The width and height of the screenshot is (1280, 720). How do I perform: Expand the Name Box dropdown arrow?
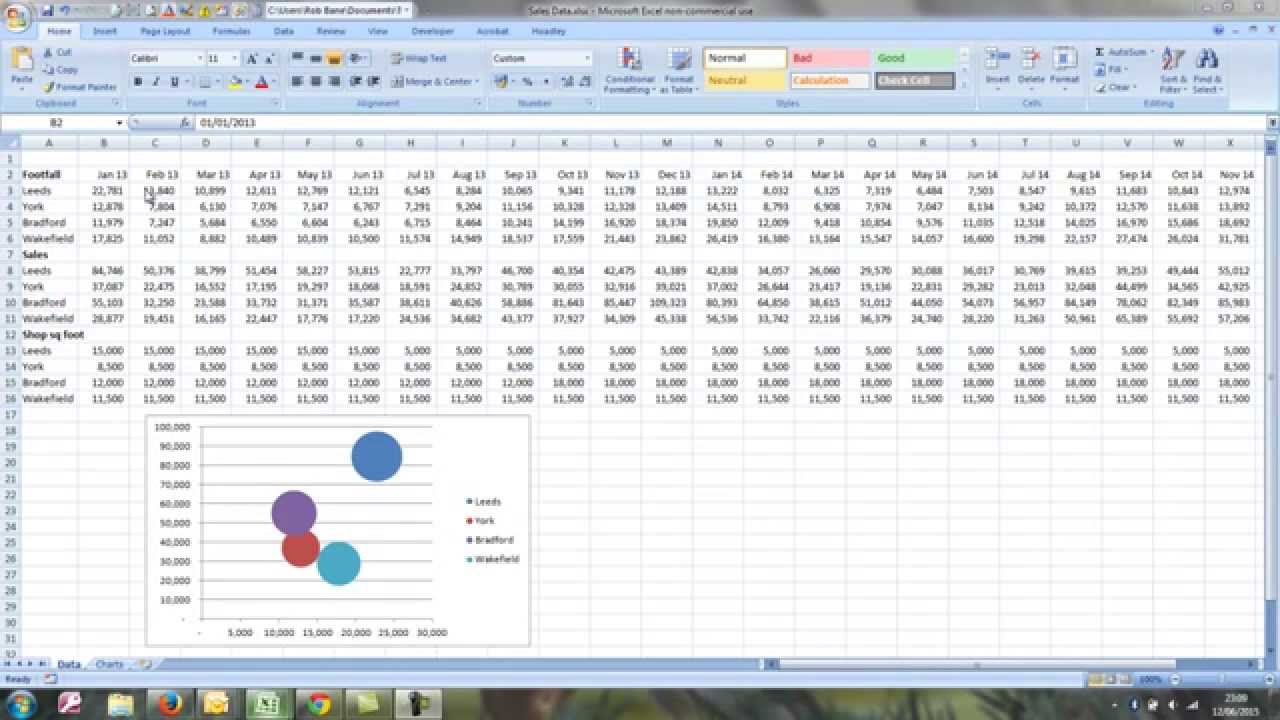pos(119,122)
